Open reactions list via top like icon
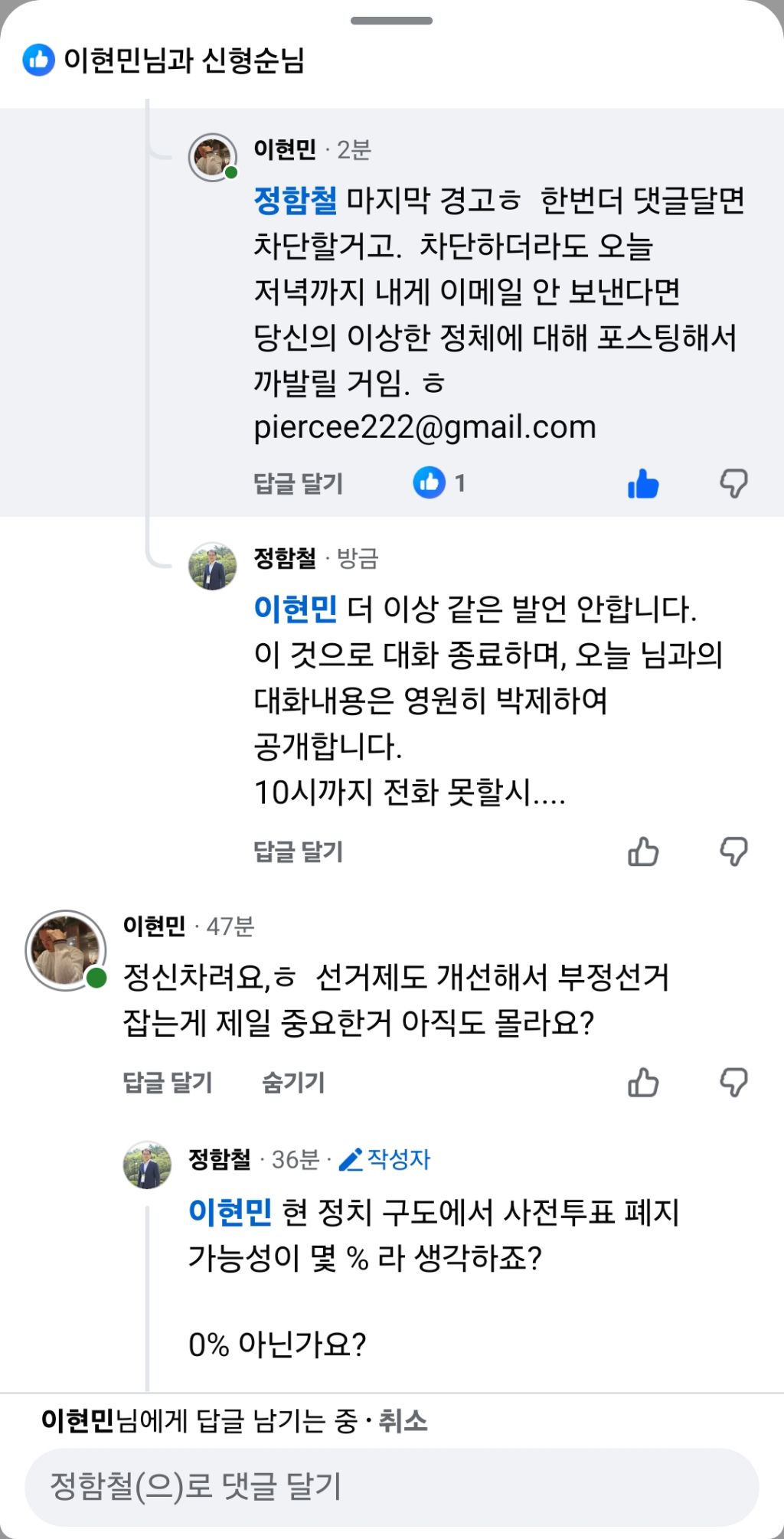784x1539 pixels. tap(38, 60)
